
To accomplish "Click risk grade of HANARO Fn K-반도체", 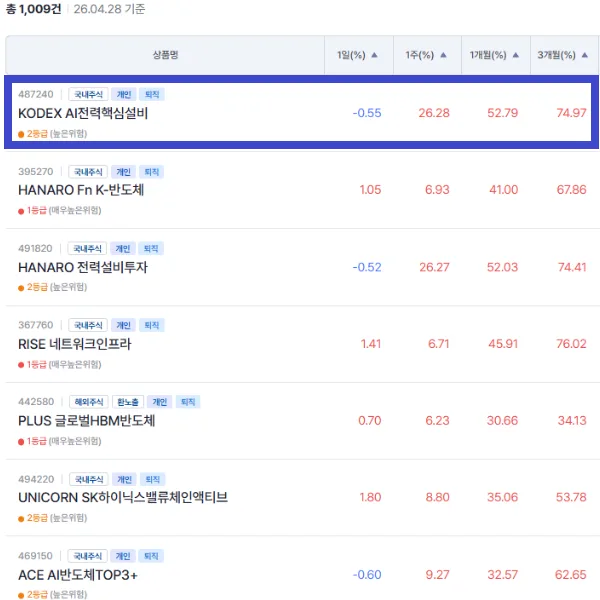I will click(x=60, y=210).
